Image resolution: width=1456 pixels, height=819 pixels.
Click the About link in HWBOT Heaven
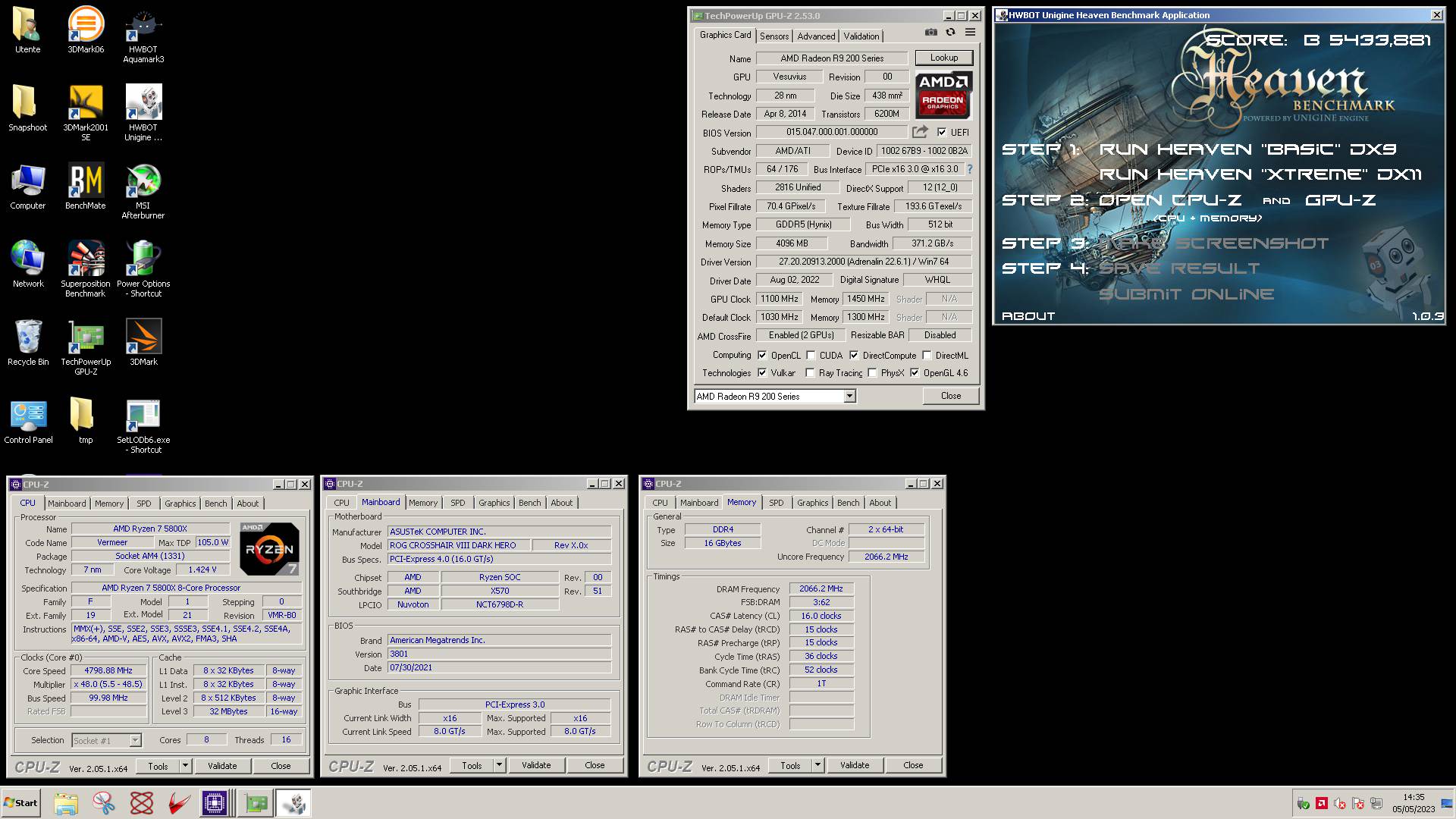point(1028,316)
